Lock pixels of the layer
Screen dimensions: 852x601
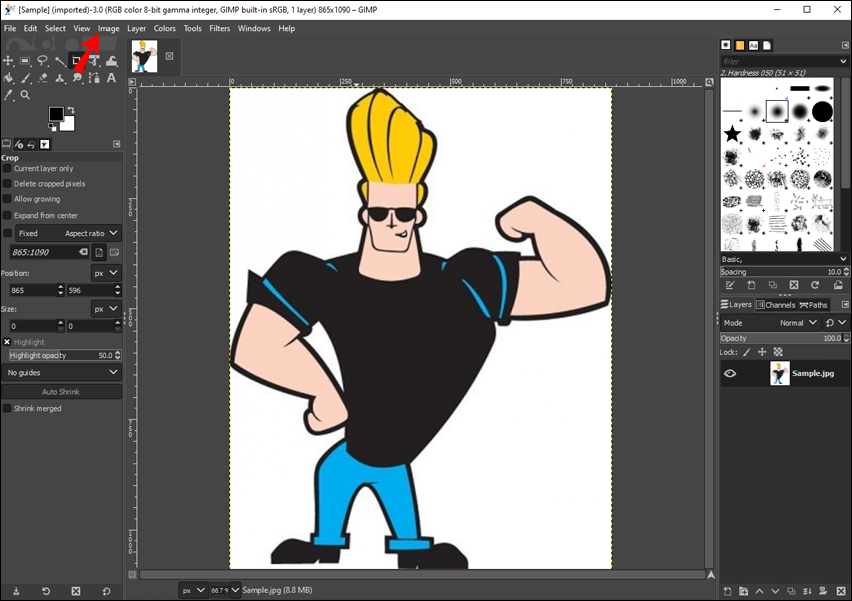(746, 352)
